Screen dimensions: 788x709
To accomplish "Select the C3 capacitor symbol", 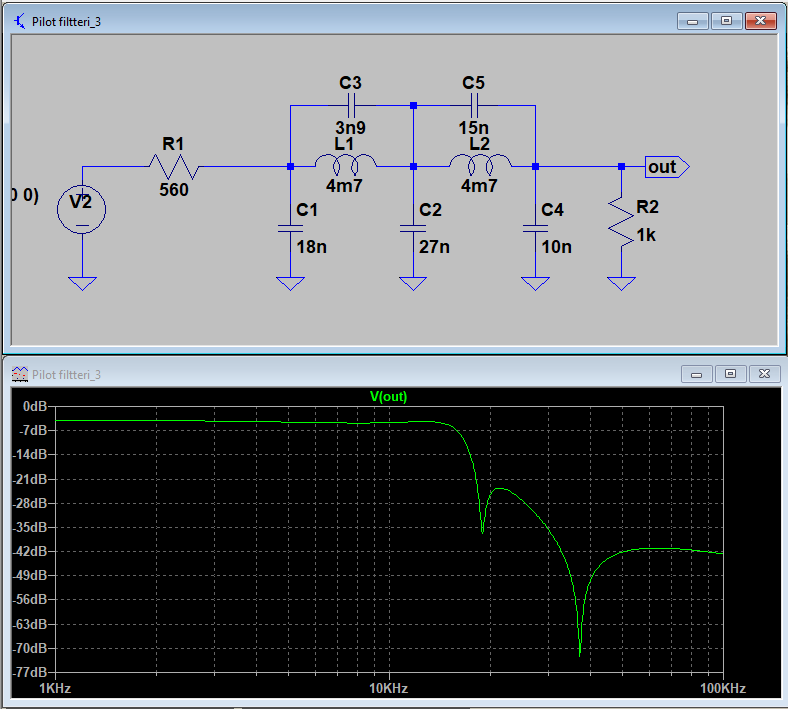I will pos(350,105).
